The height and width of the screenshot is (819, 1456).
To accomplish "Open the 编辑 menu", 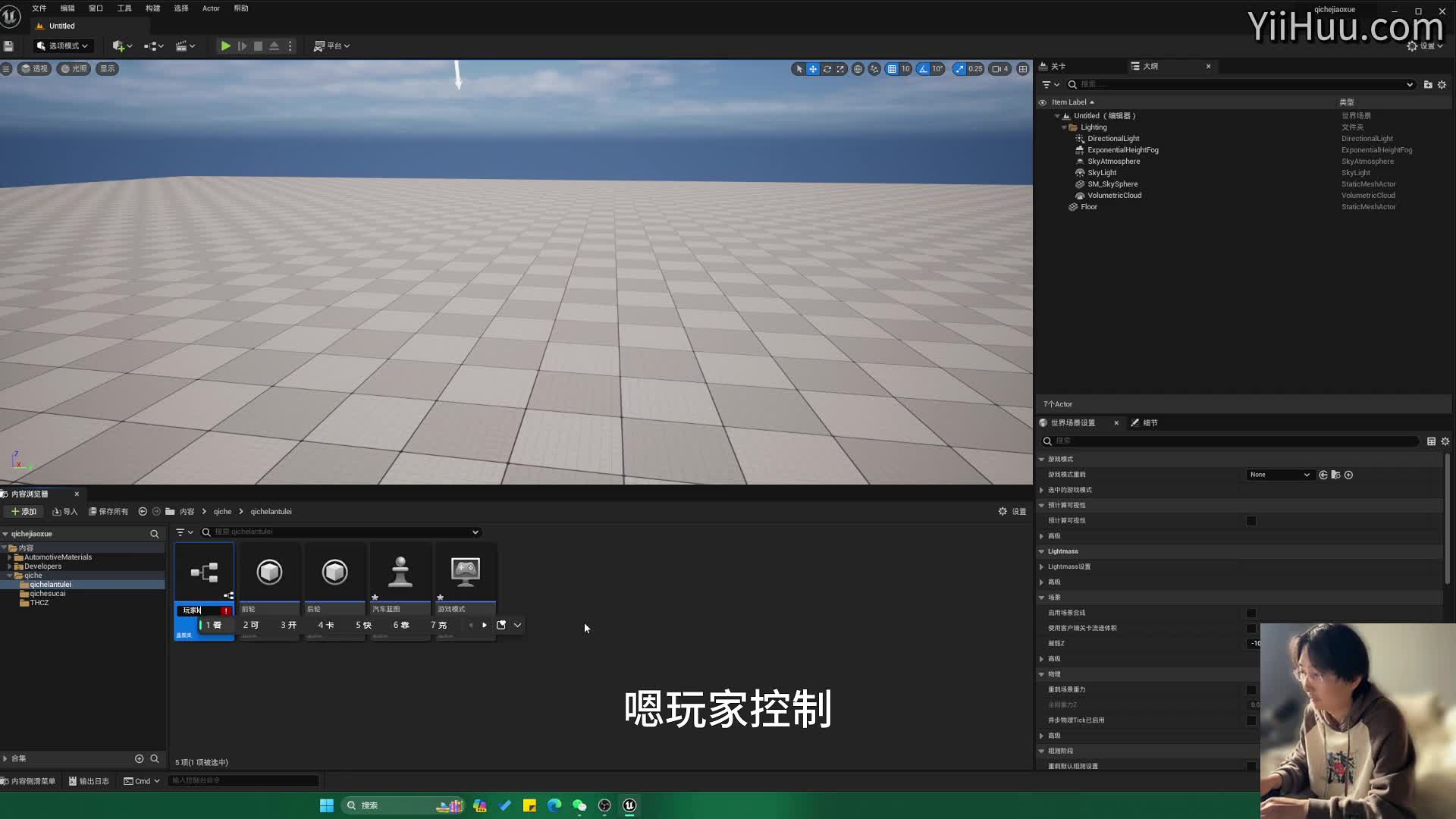I will pos(67,8).
